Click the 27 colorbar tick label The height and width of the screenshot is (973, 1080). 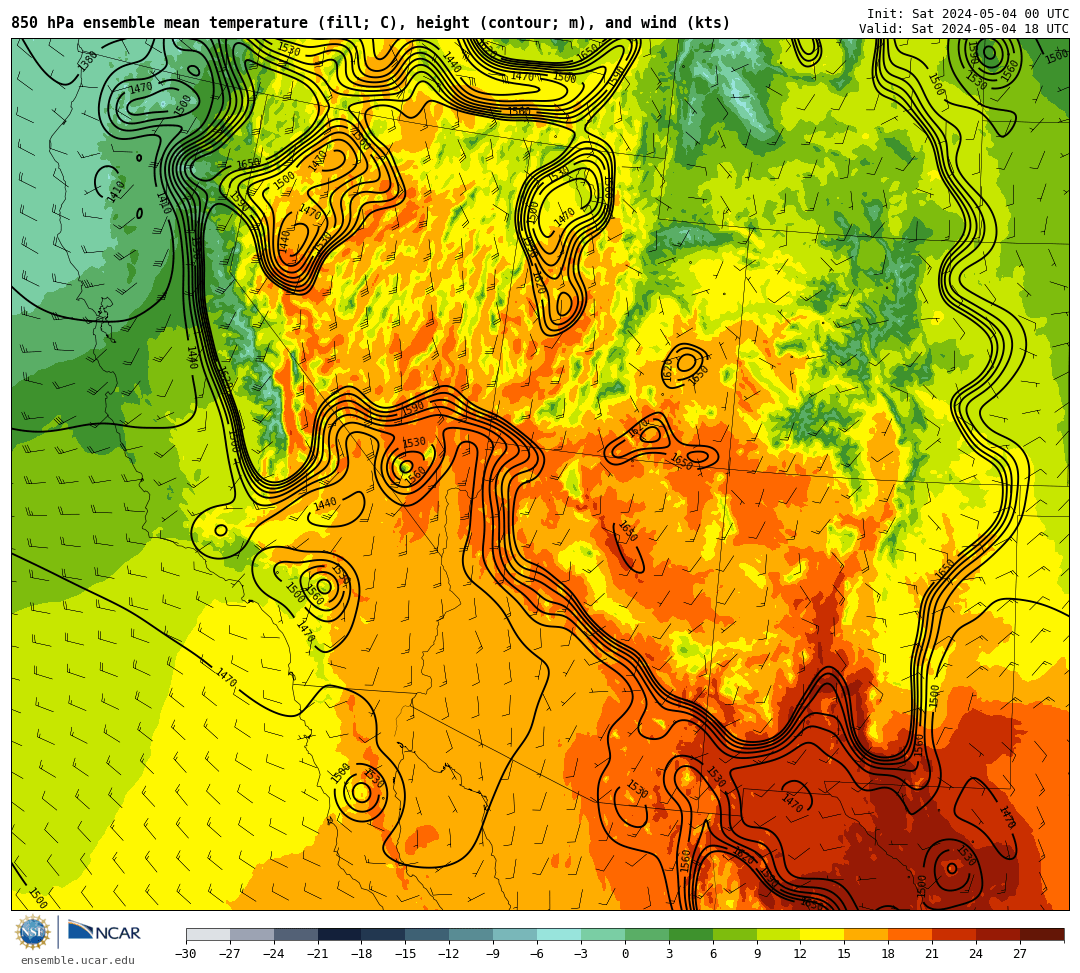1021,954
